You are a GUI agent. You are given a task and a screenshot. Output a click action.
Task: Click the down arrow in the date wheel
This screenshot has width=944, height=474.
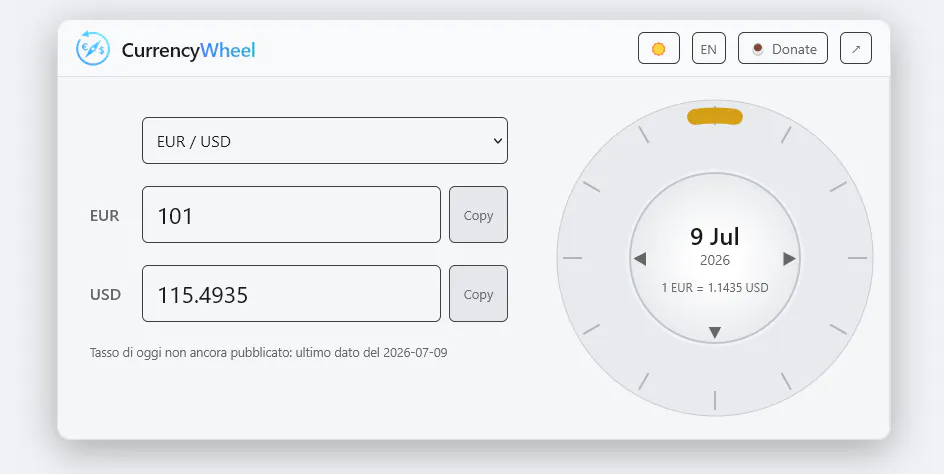(x=715, y=332)
